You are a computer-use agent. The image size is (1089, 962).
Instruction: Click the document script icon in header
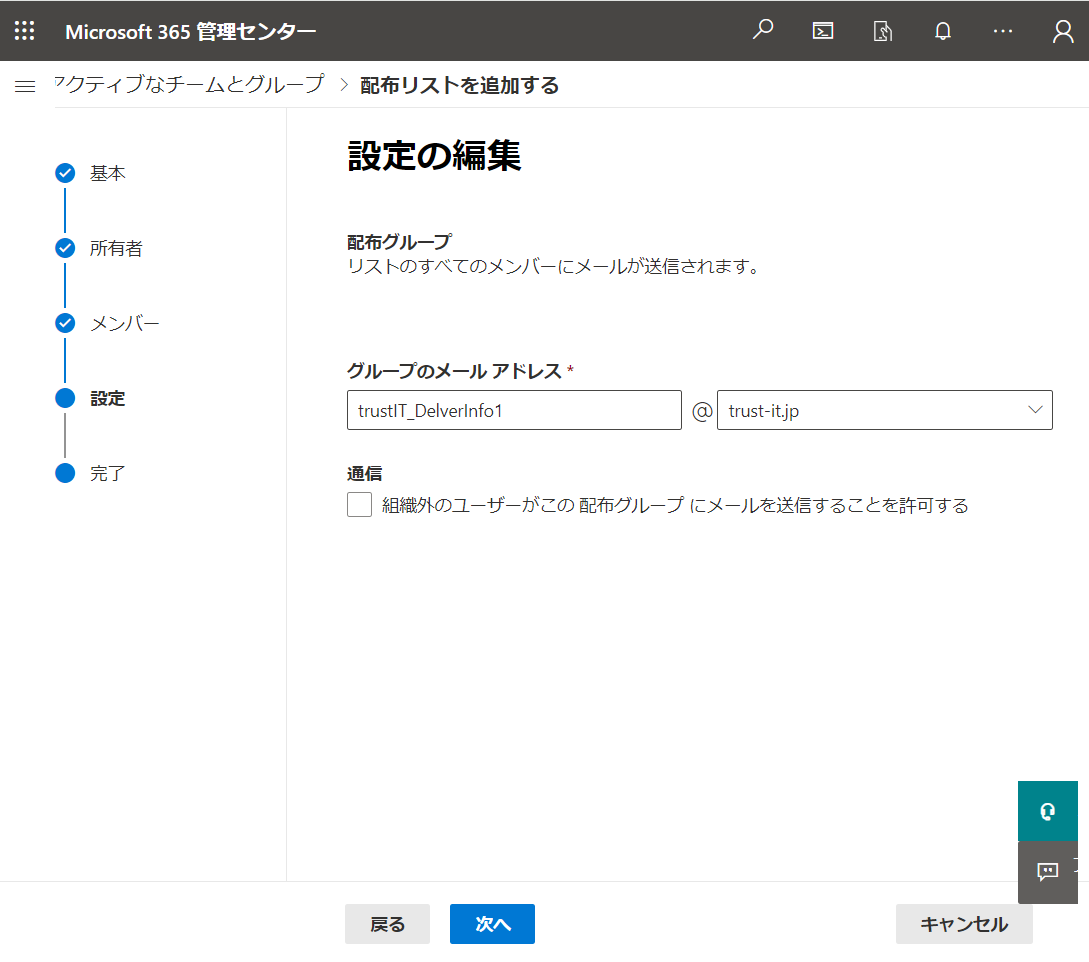883,31
